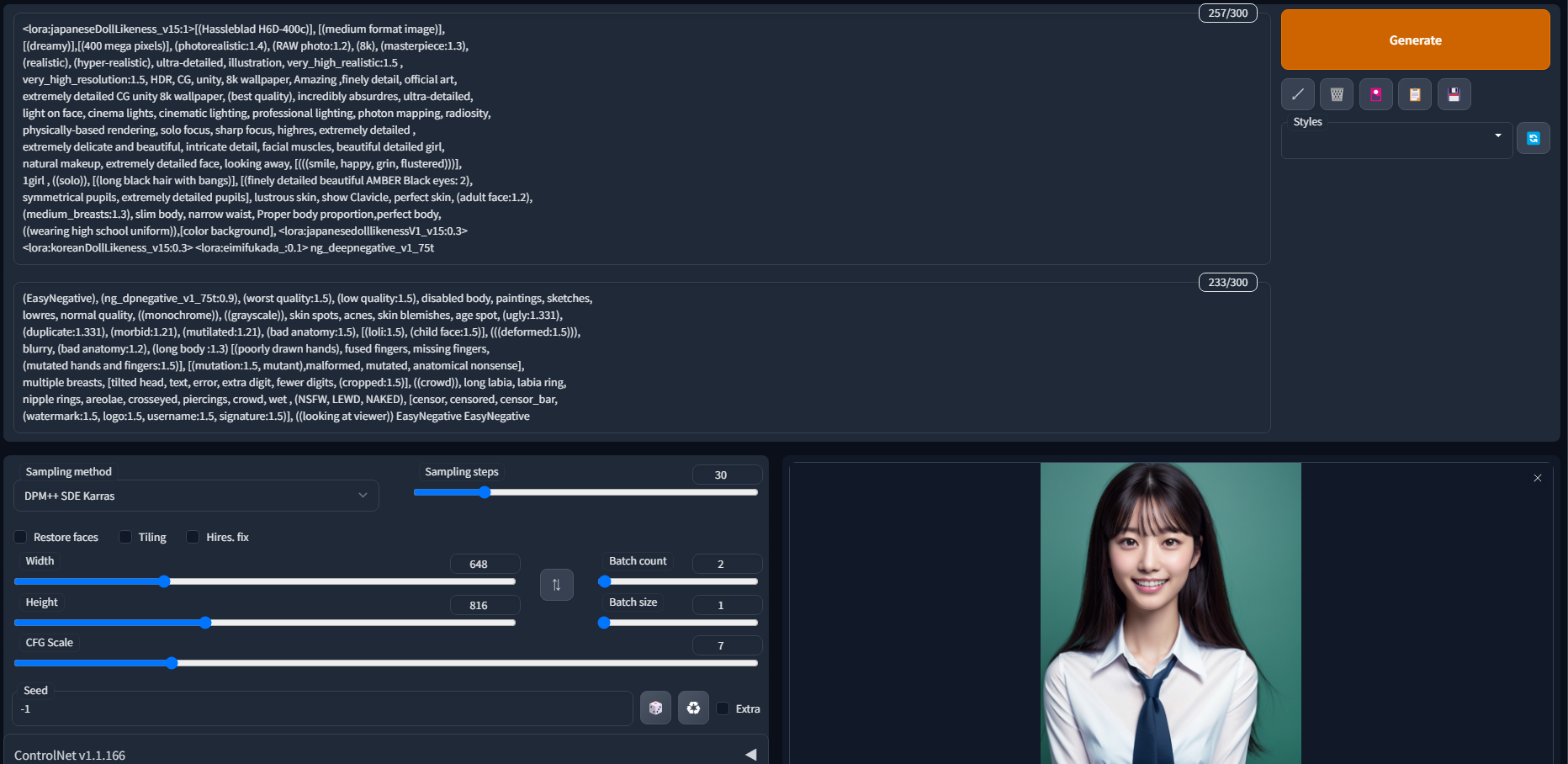Save the prompt as a style with the floppy disk icon
This screenshot has height=764, width=1568.
coord(1454,94)
